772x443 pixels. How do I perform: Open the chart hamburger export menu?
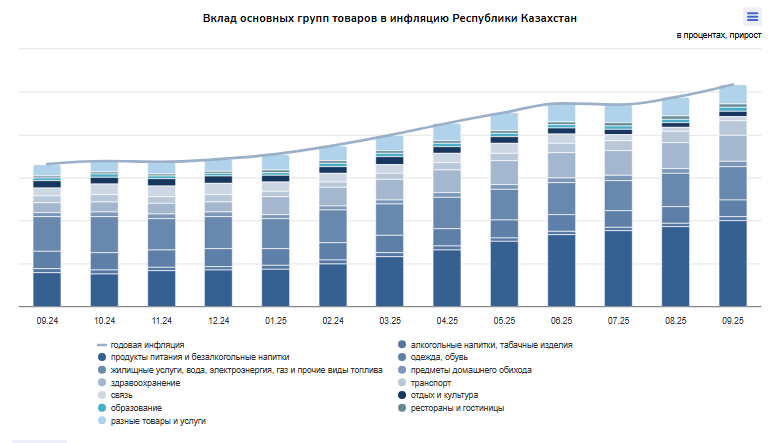tap(752, 16)
